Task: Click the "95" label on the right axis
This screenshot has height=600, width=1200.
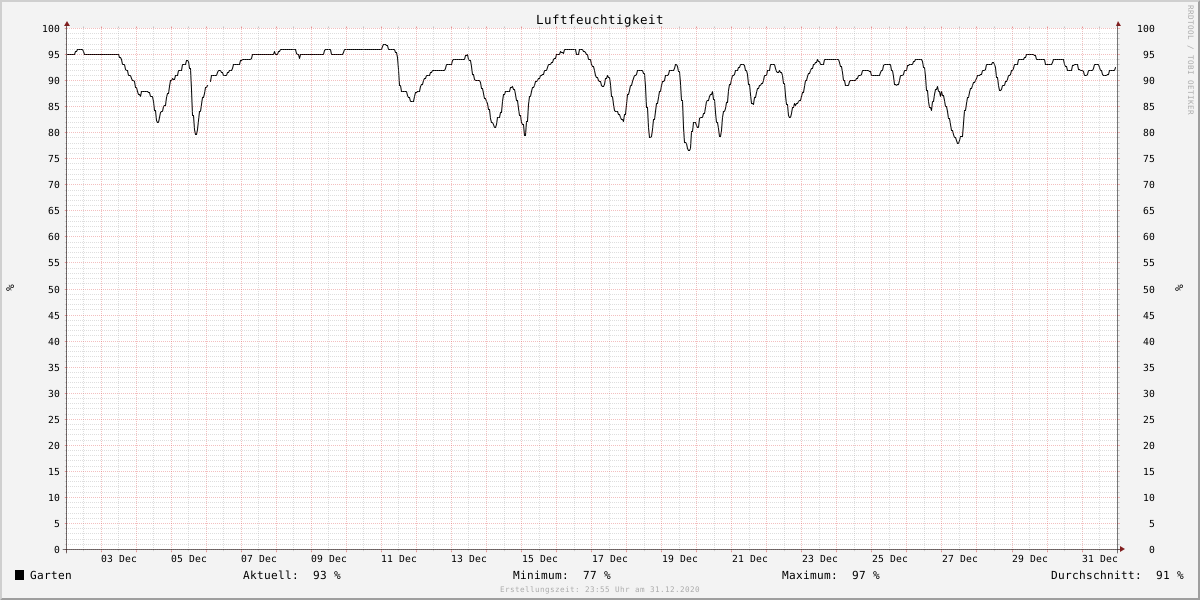Action: (1149, 55)
